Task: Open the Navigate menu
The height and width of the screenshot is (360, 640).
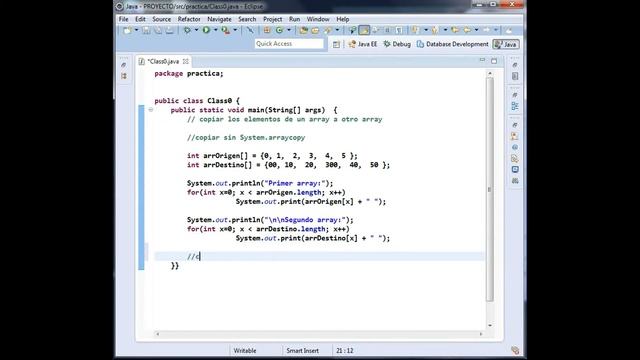Action: tap(219, 19)
